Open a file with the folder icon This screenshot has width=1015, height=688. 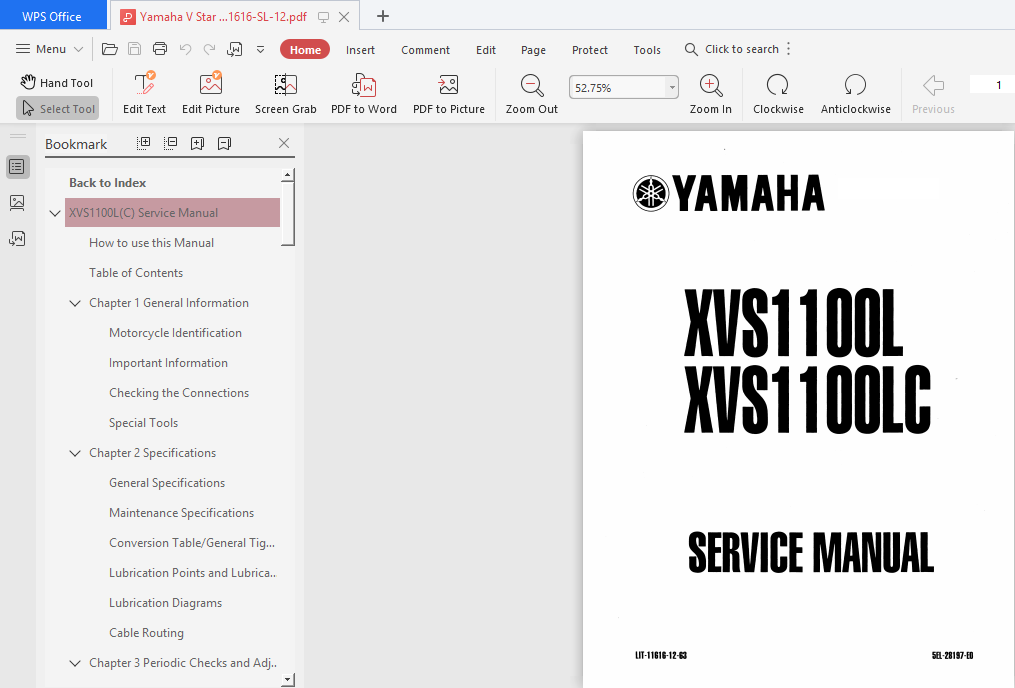109,49
